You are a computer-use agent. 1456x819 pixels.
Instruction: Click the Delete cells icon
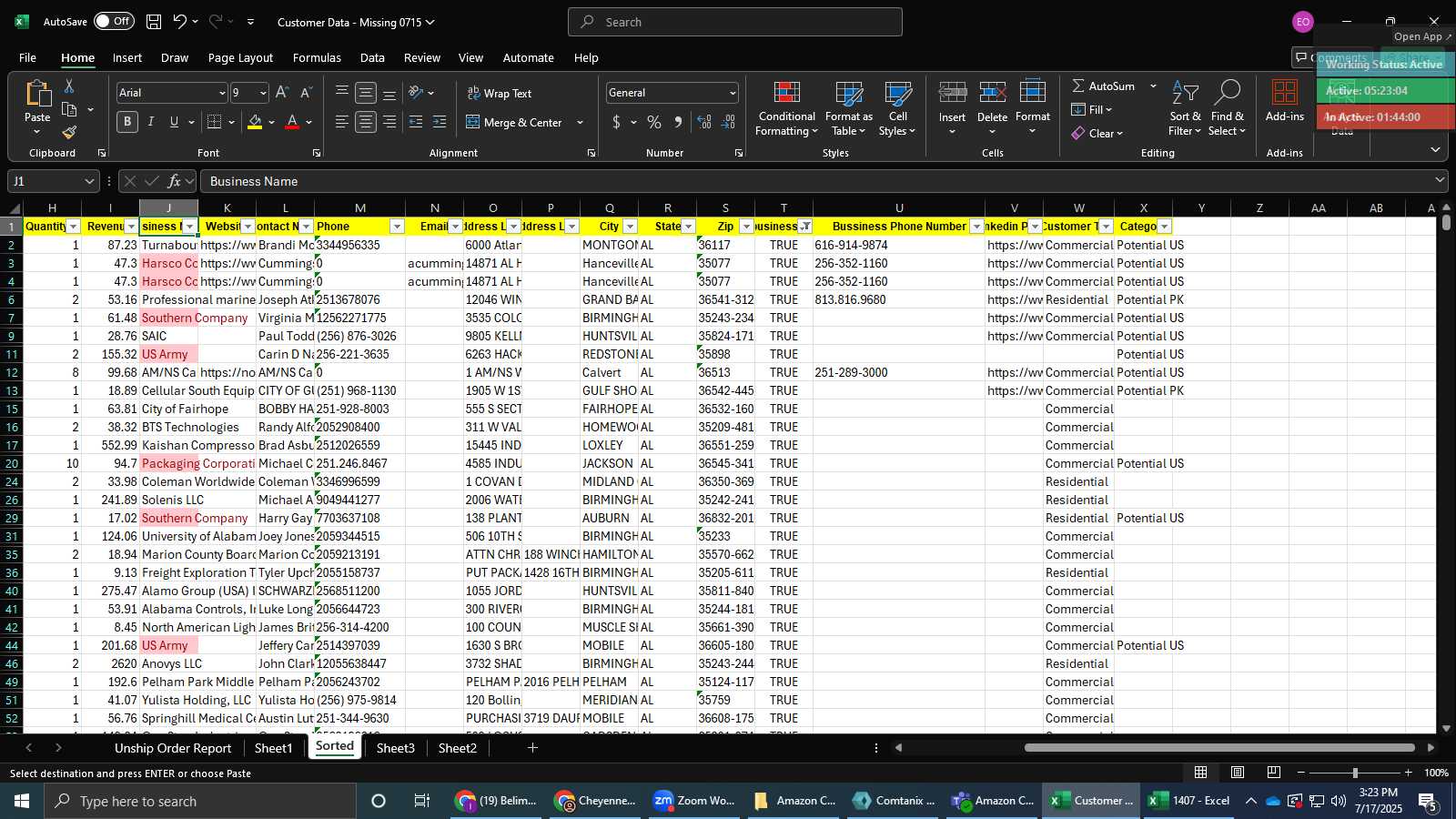point(992,93)
